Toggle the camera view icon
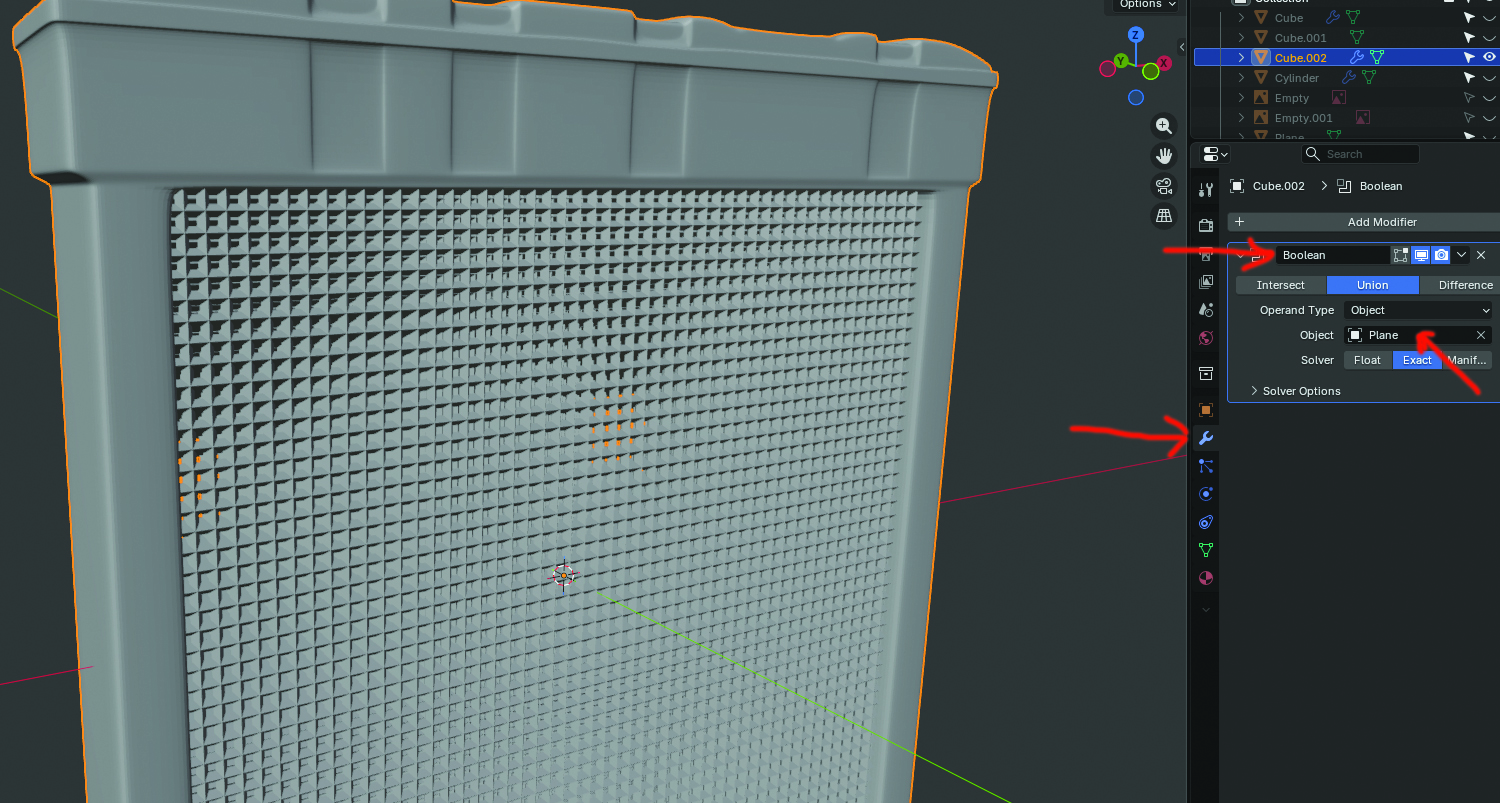Image resolution: width=1500 pixels, height=803 pixels. coord(1164,186)
